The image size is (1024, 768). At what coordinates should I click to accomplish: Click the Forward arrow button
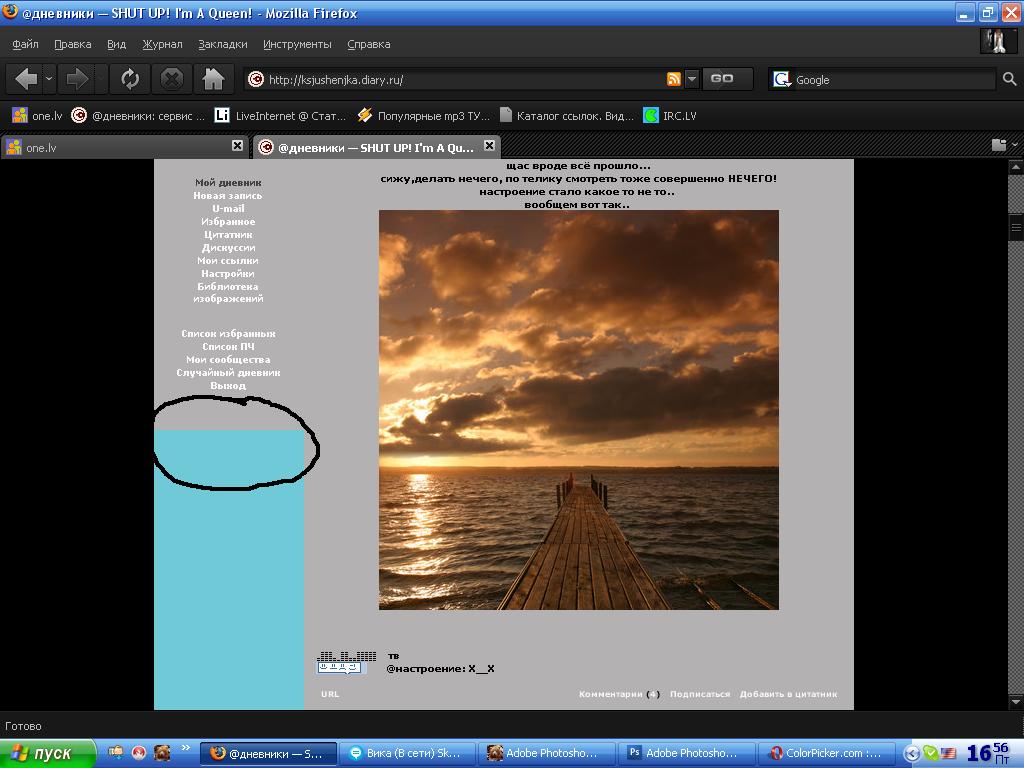[x=76, y=79]
